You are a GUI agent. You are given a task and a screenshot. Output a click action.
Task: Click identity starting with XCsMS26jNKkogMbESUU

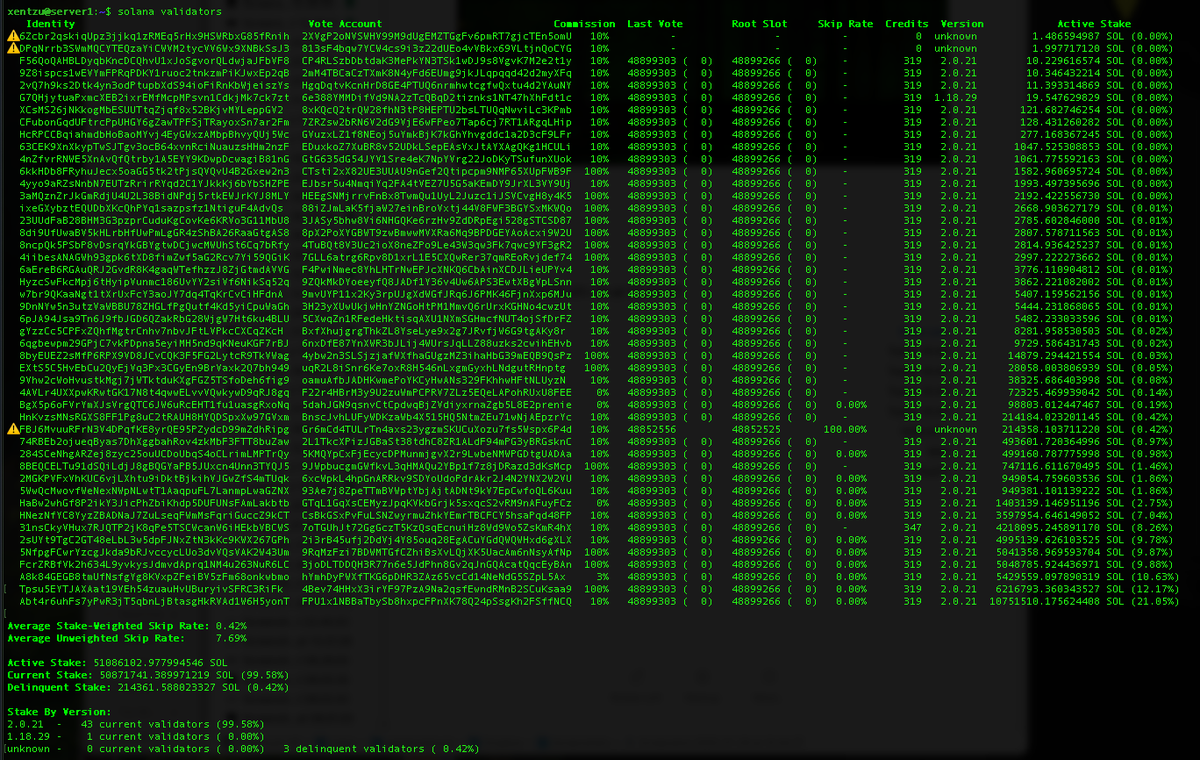[154, 108]
